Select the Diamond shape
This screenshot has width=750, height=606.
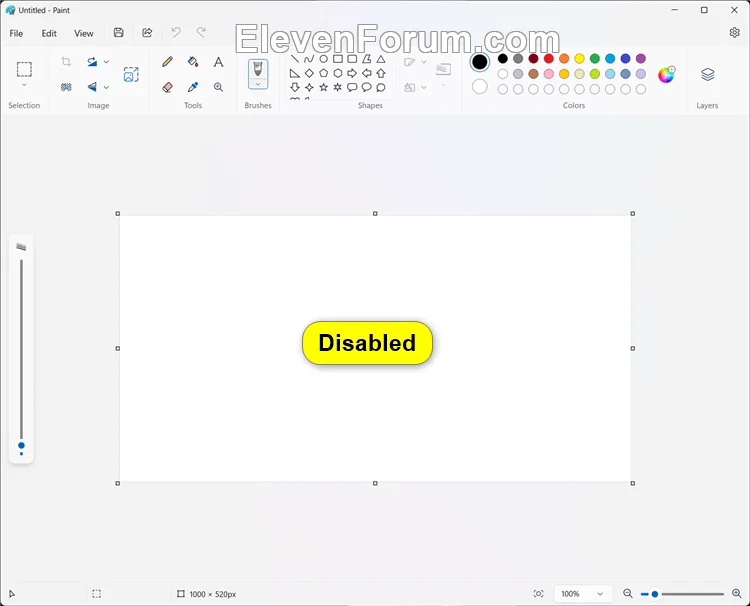309,73
